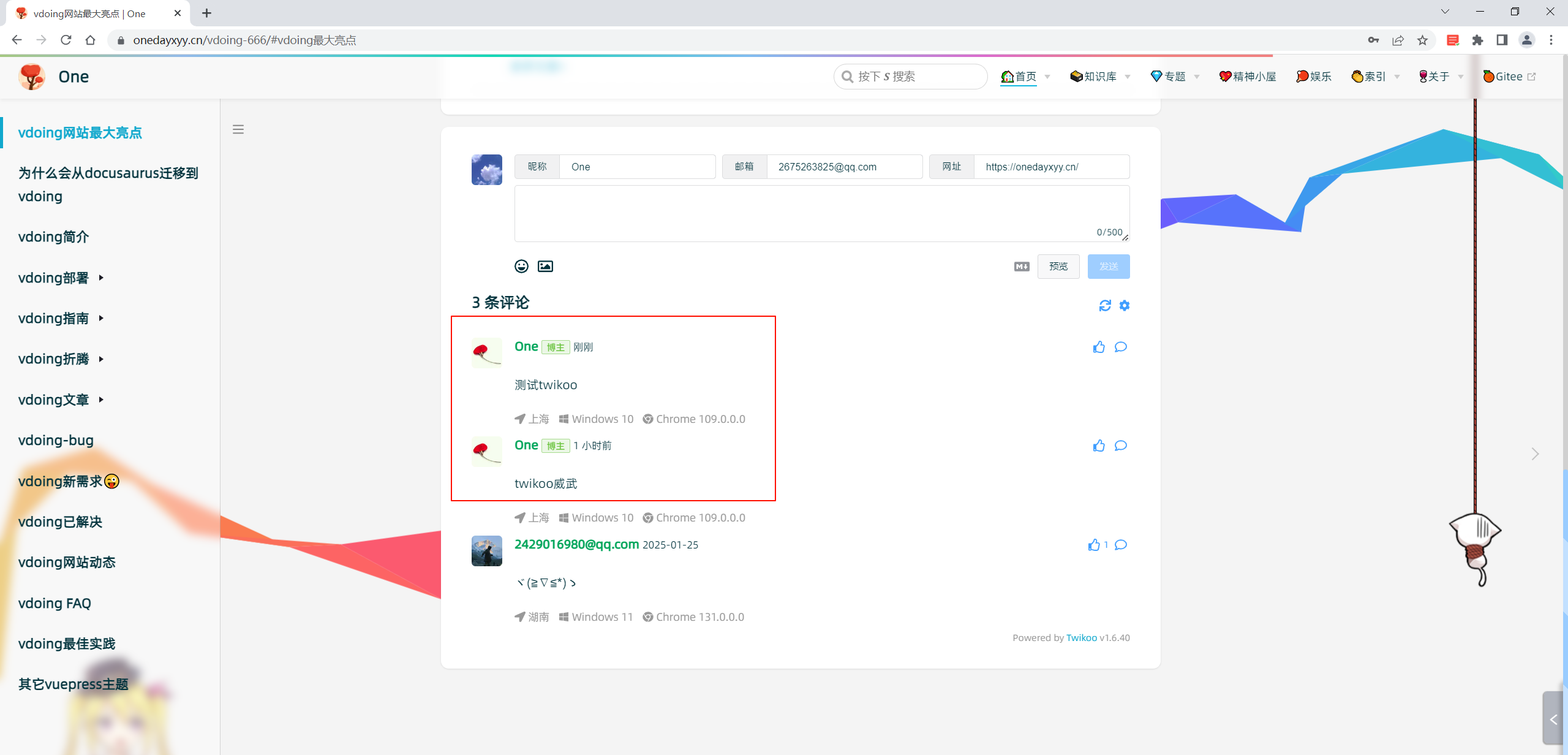
Task: Go to browser home page
Action: pyautogui.click(x=91, y=40)
